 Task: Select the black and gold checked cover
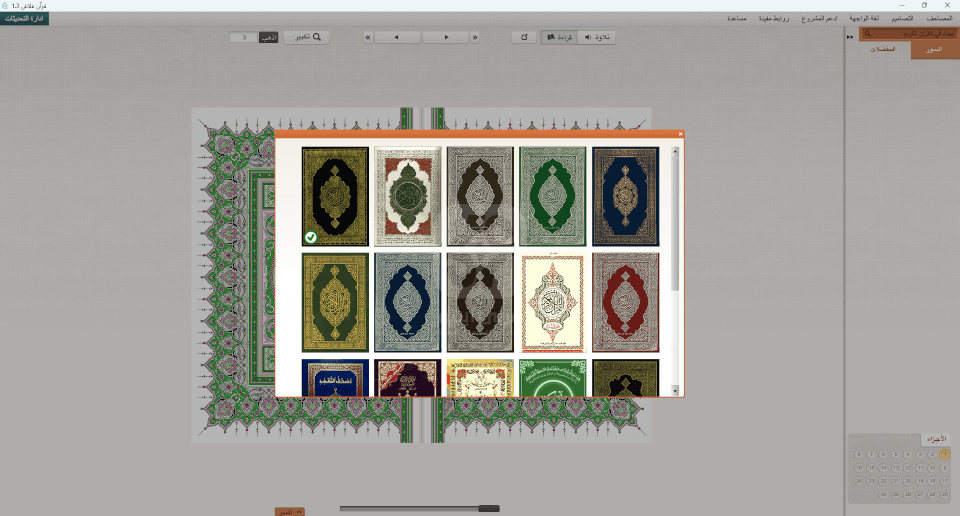click(x=335, y=196)
